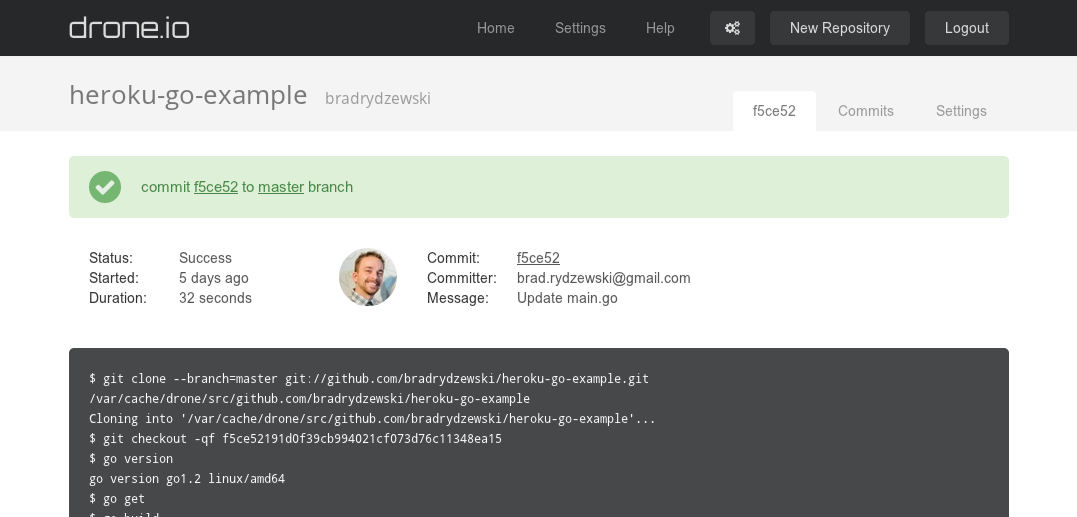1077x517 pixels.
Task: Click the drone.io logo
Action: click(129, 28)
